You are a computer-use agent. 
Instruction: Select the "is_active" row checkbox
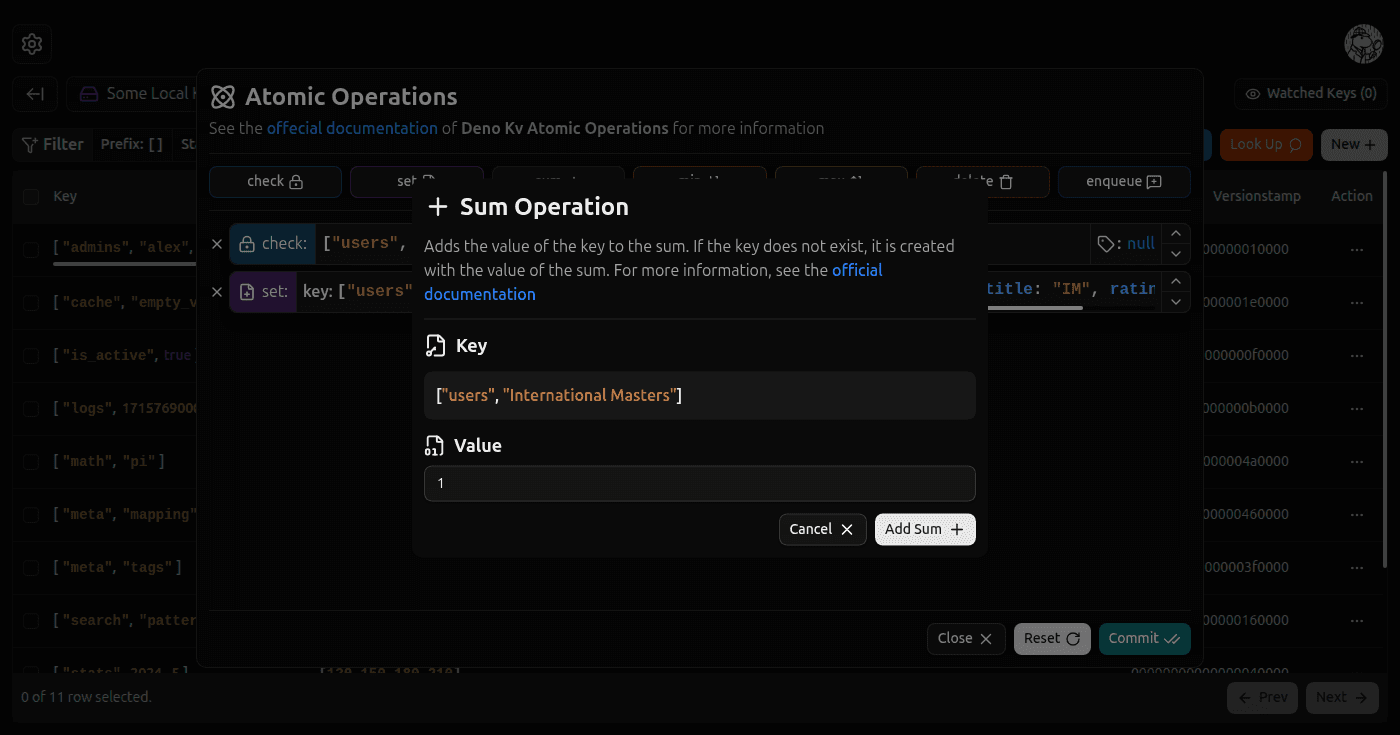[x=31, y=355]
